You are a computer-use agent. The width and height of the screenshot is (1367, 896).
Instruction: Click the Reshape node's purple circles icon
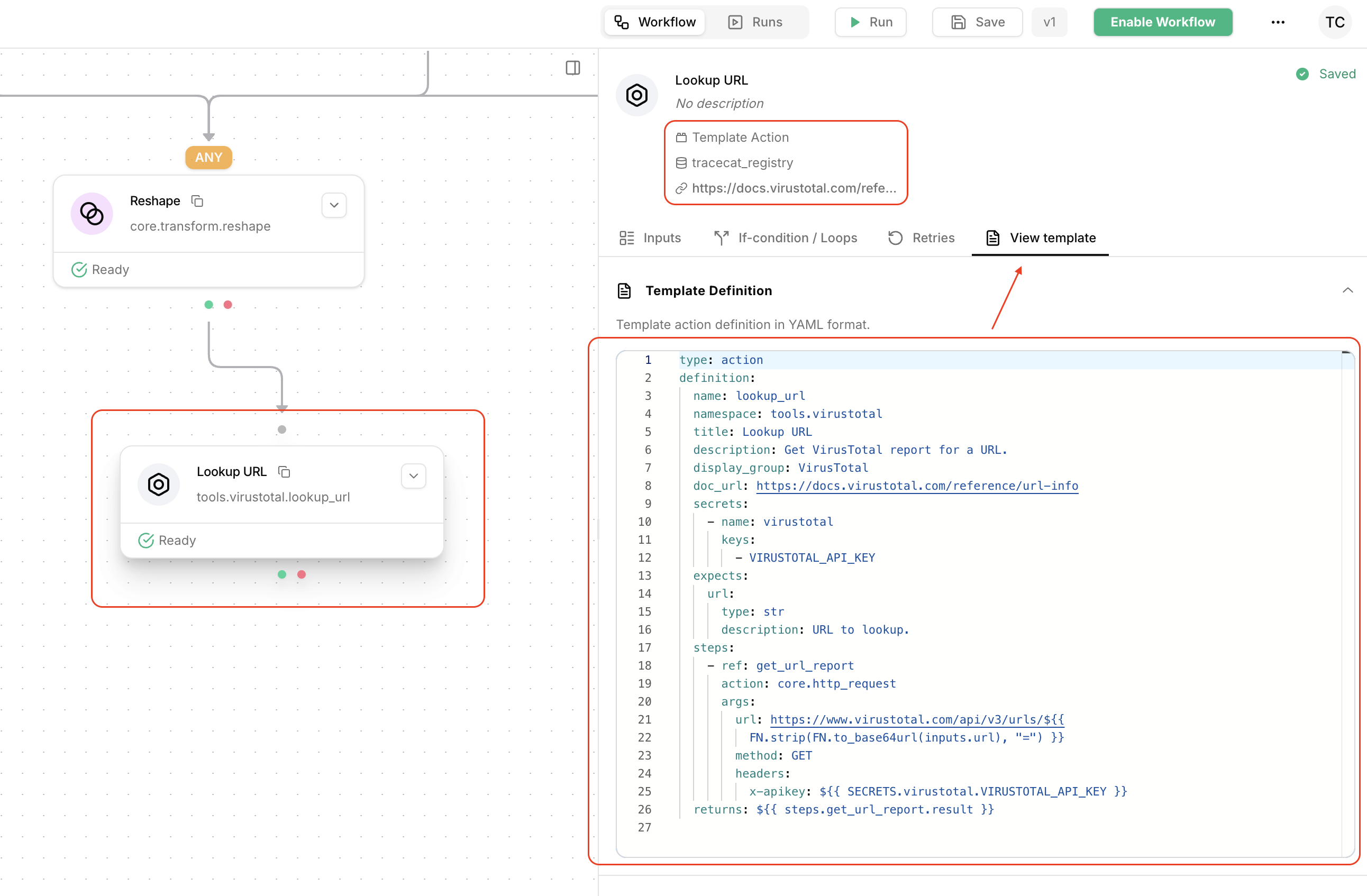click(x=92, y=213)
